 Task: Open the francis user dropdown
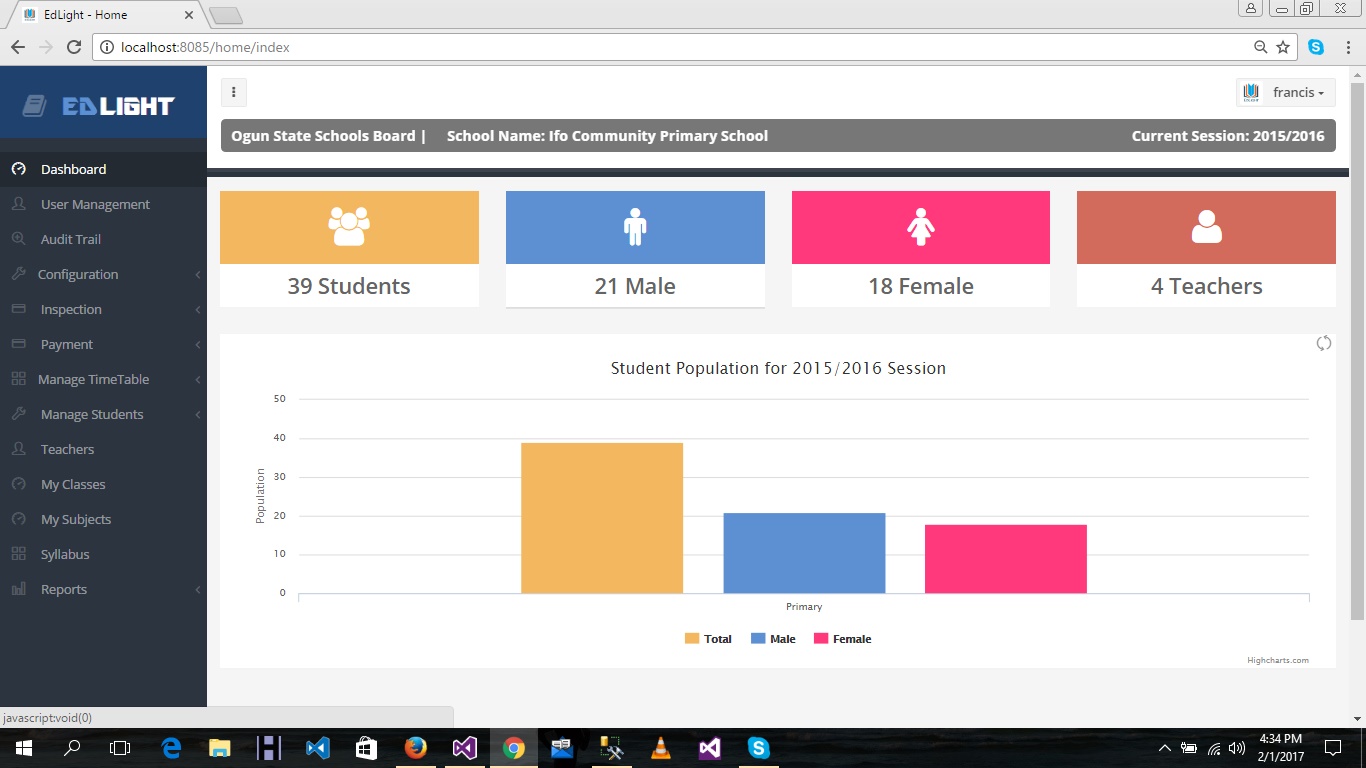[1286, 93]
